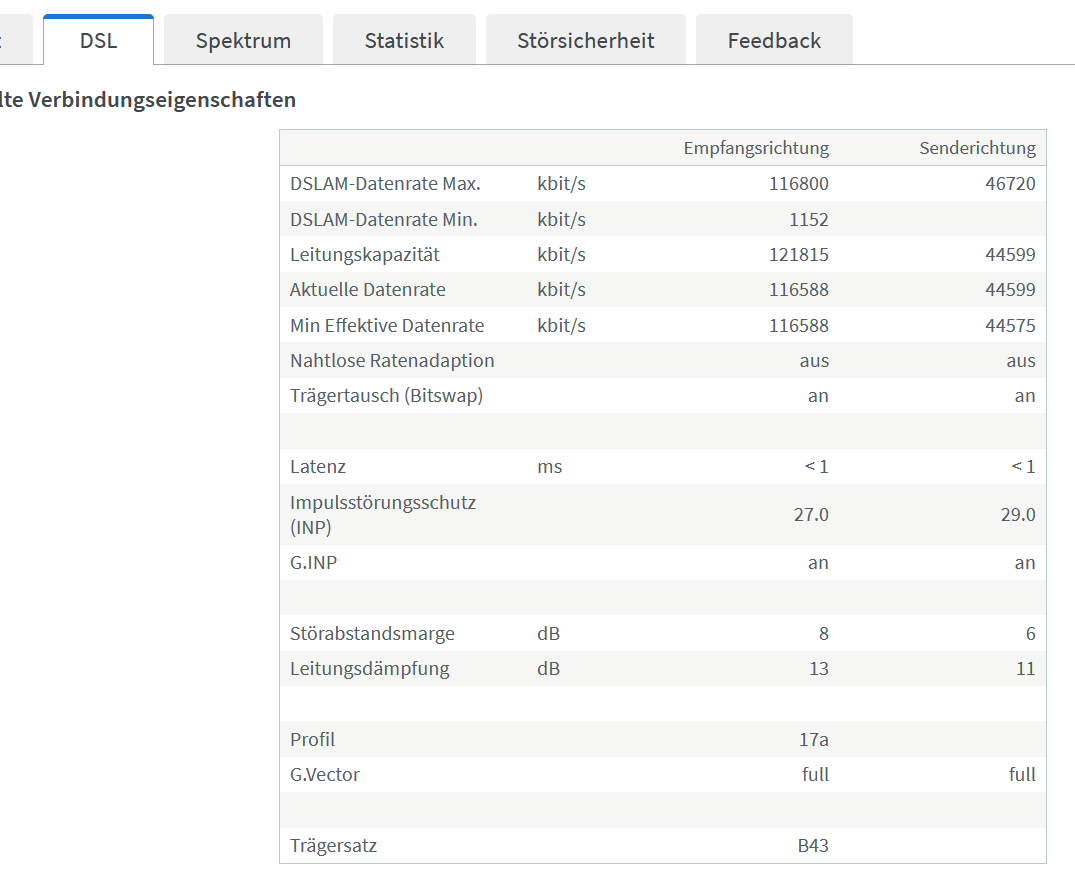Select the G.Vector row label
1075x896 pixels.
click(324, 775)
